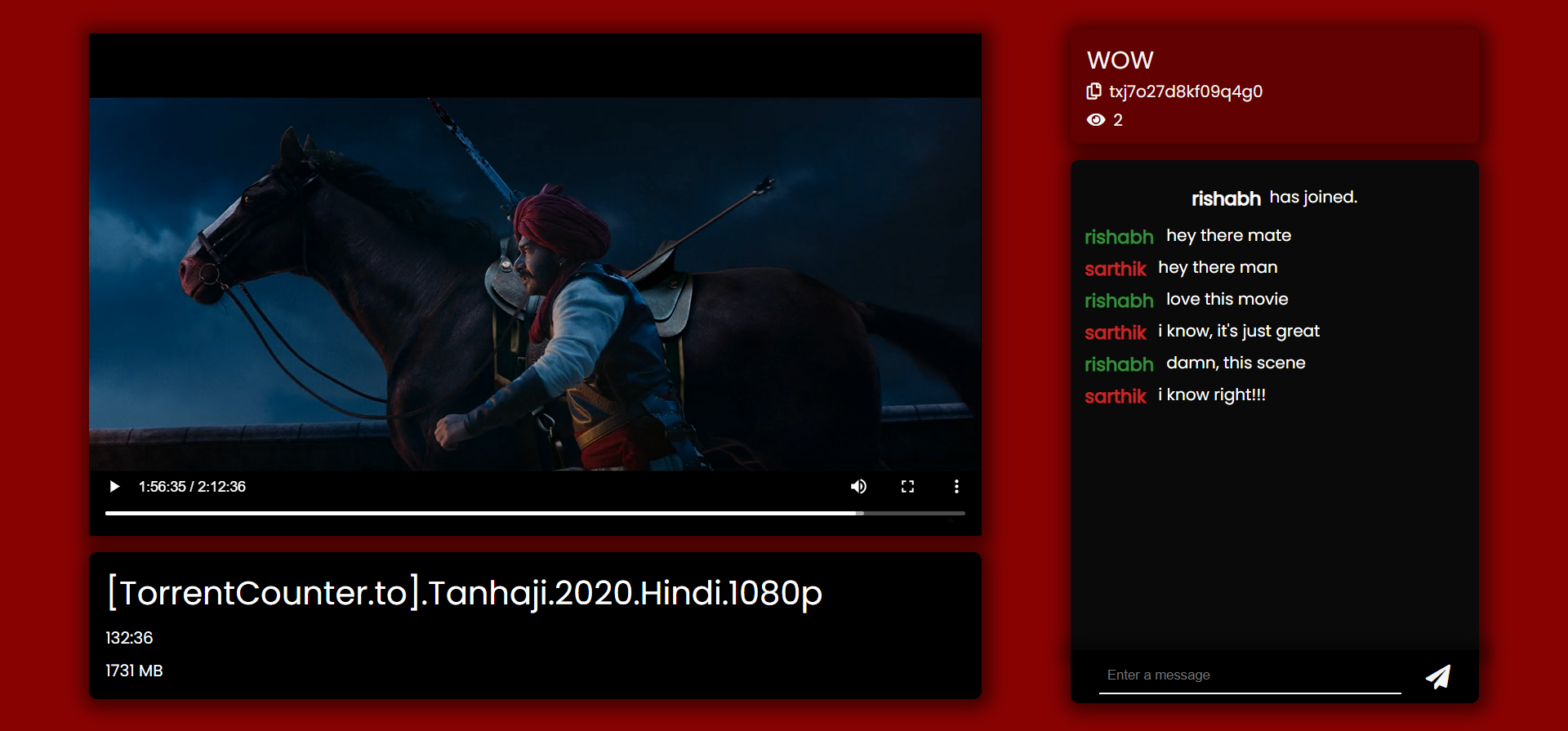Play the paused Tanhaji video
Screen dimensions: 1568x731
pyautogui.click(x=114, y=487)
